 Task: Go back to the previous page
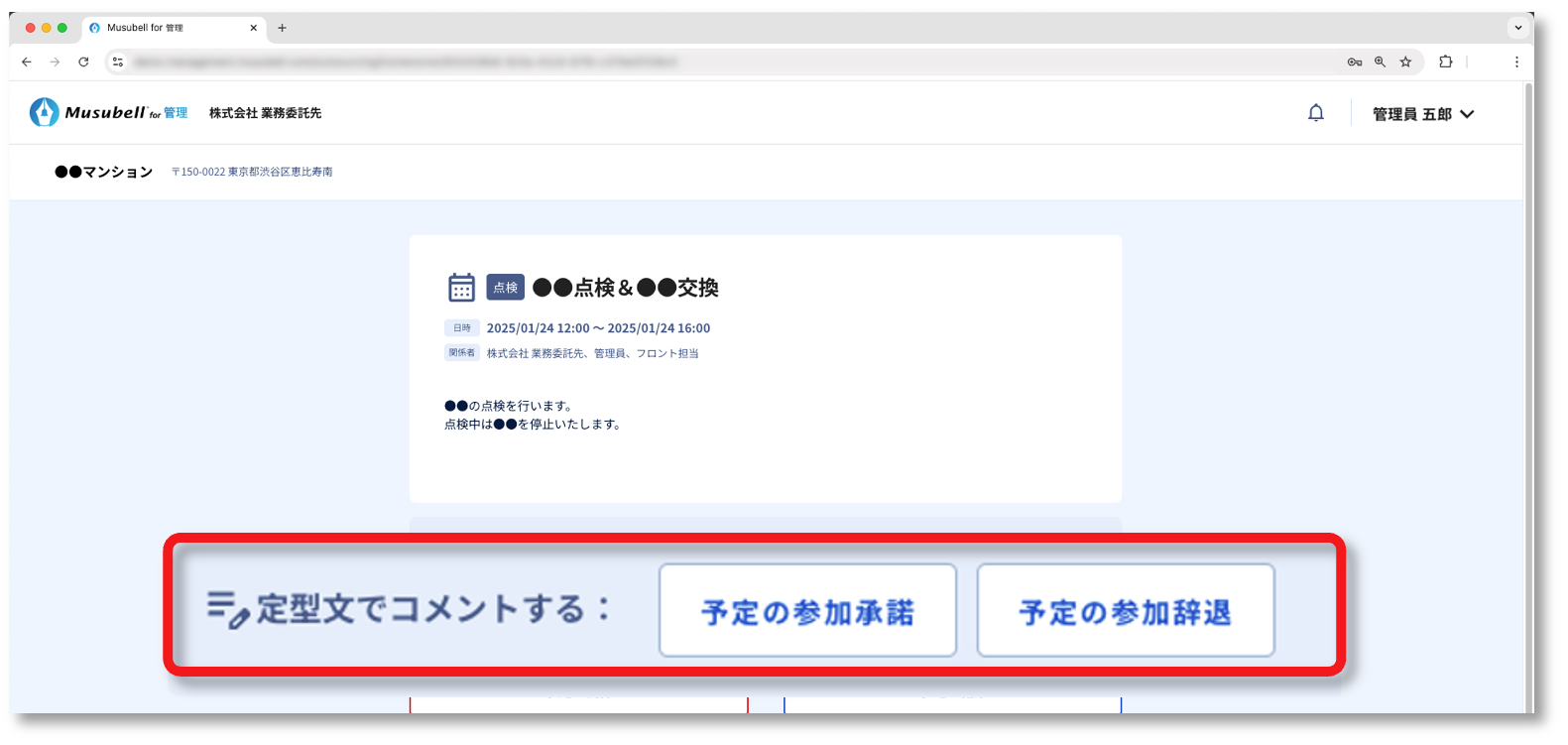click(27, 62)
